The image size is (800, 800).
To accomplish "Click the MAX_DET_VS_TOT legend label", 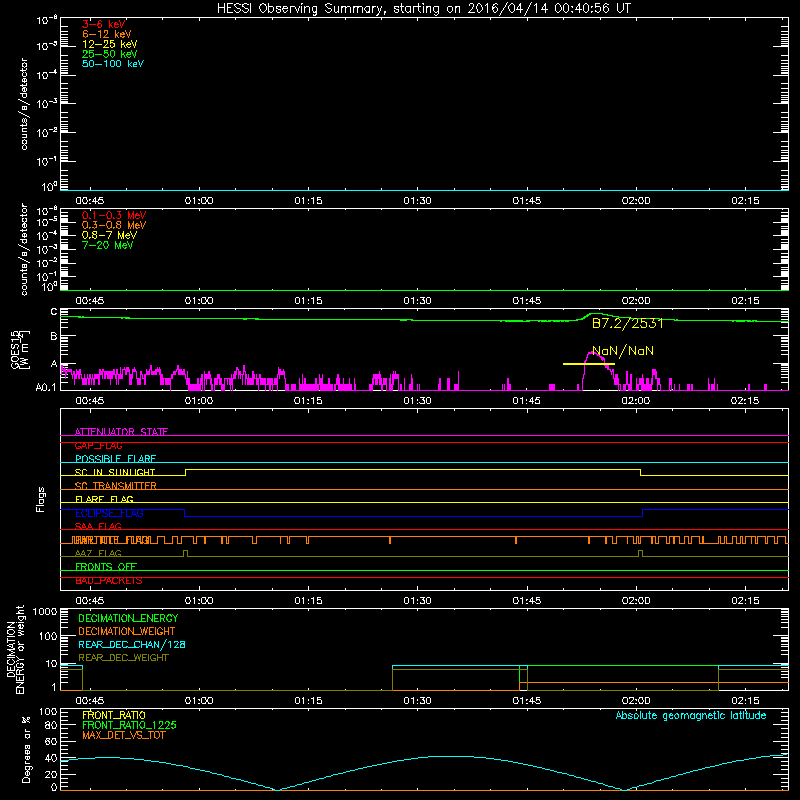I will pos(123,735).
